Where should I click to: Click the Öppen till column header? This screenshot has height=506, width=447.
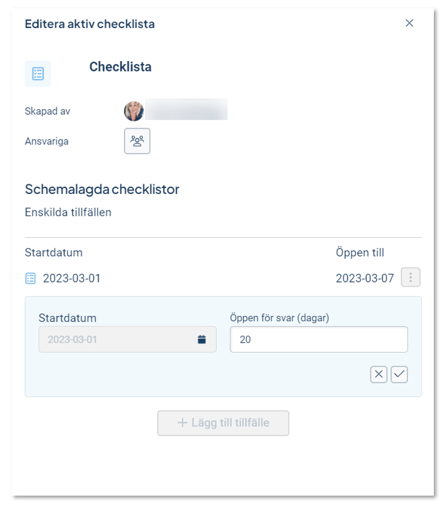point(360,252)
